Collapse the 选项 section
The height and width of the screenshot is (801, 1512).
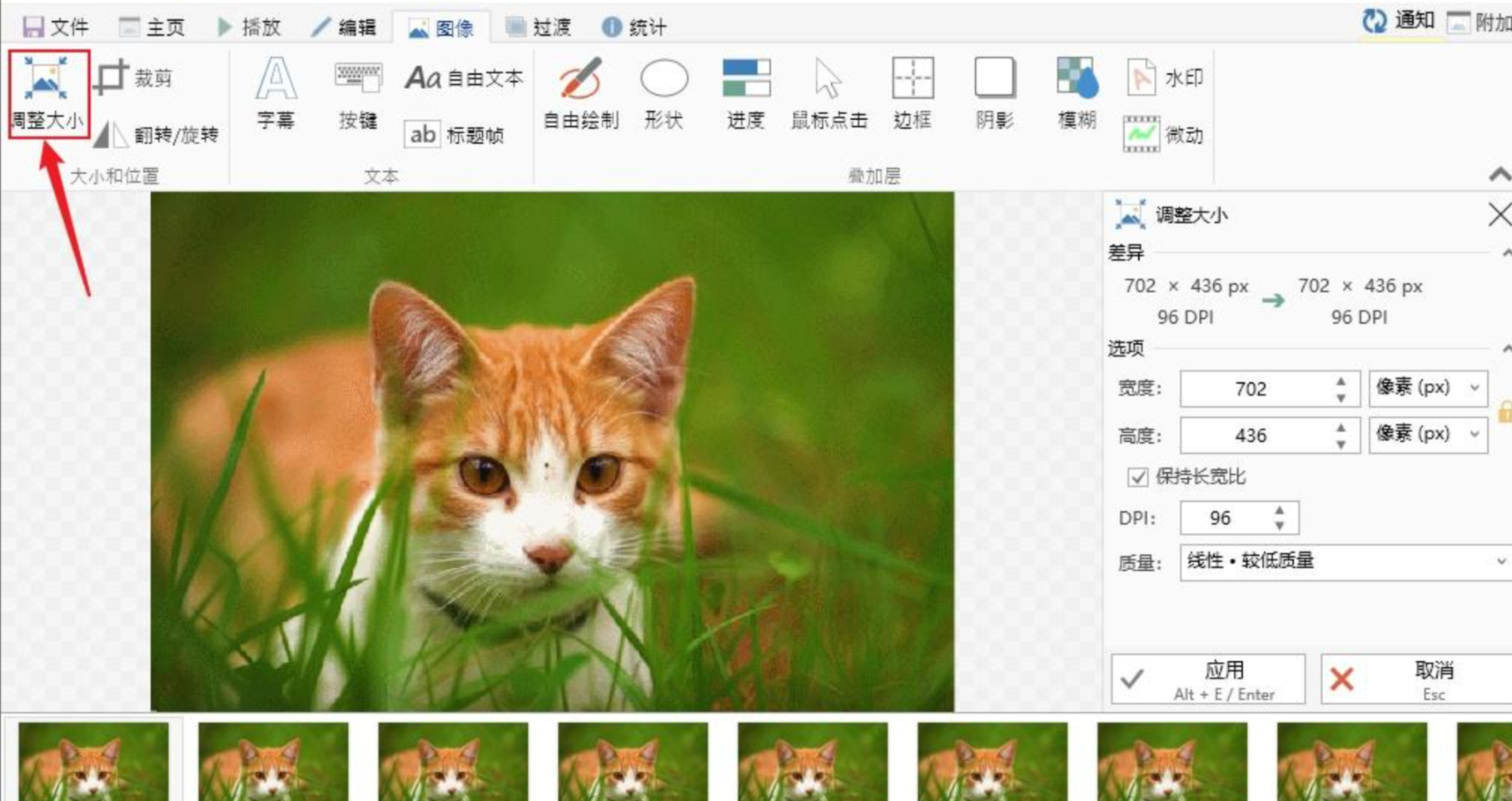(1506, 348)
